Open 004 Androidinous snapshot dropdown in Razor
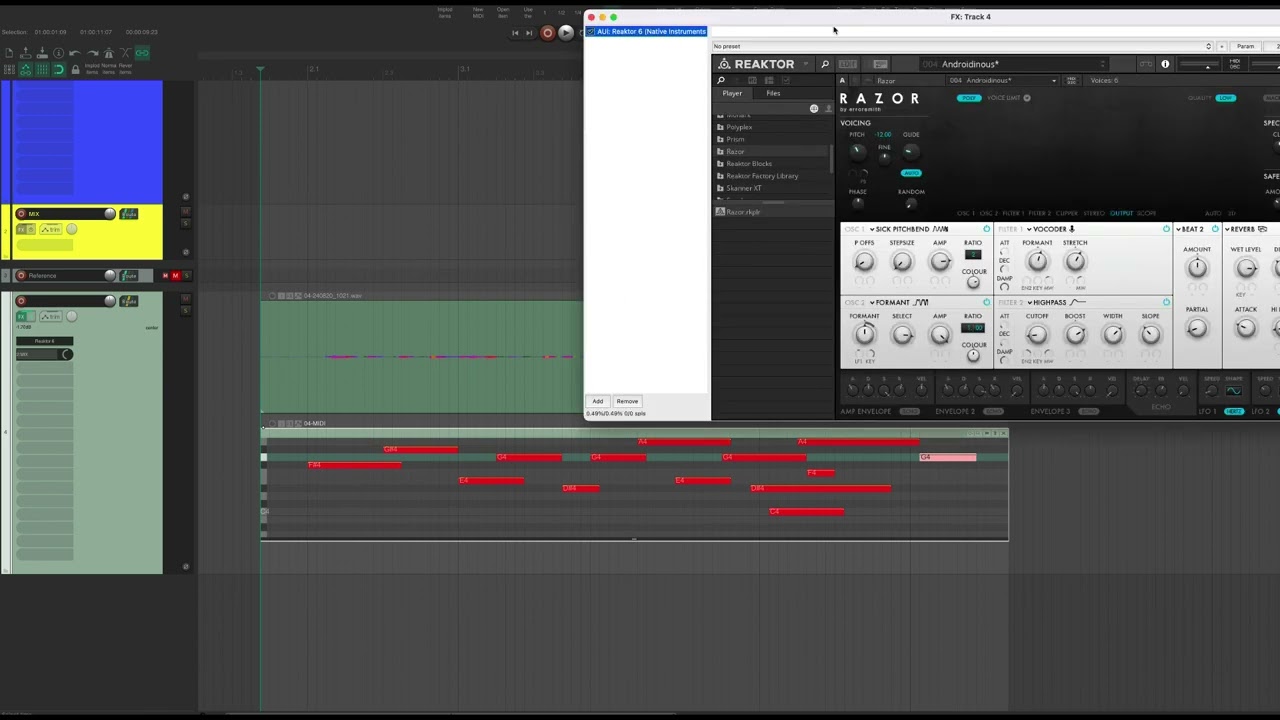 coord(1002,80)
